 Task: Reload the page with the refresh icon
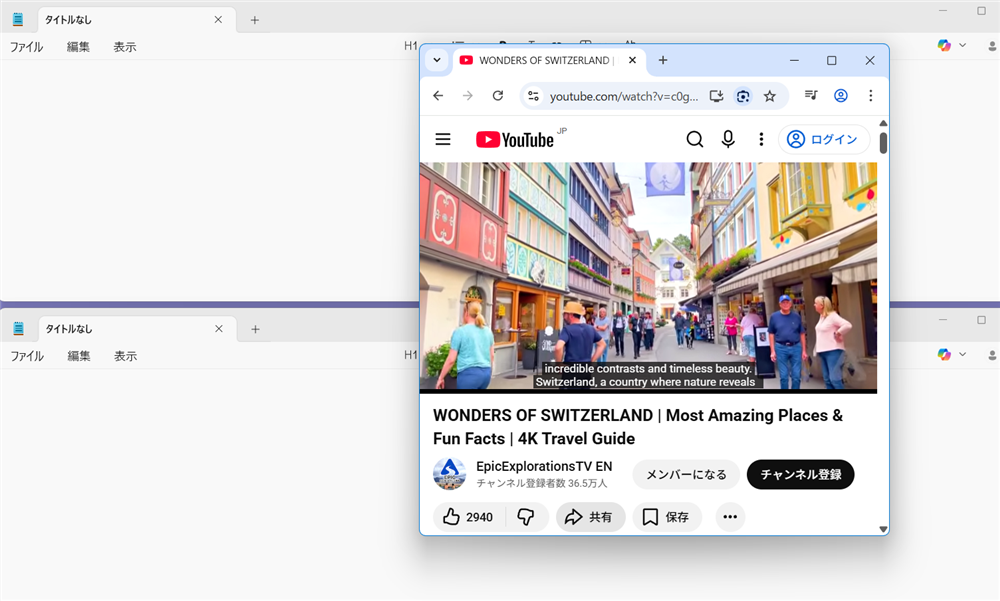click(498, 95)
